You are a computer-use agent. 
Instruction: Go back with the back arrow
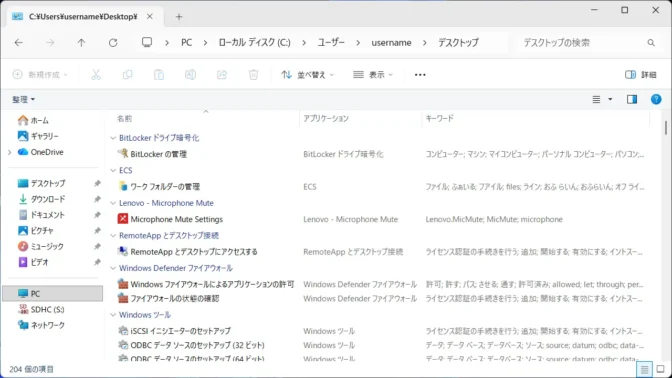18,42
